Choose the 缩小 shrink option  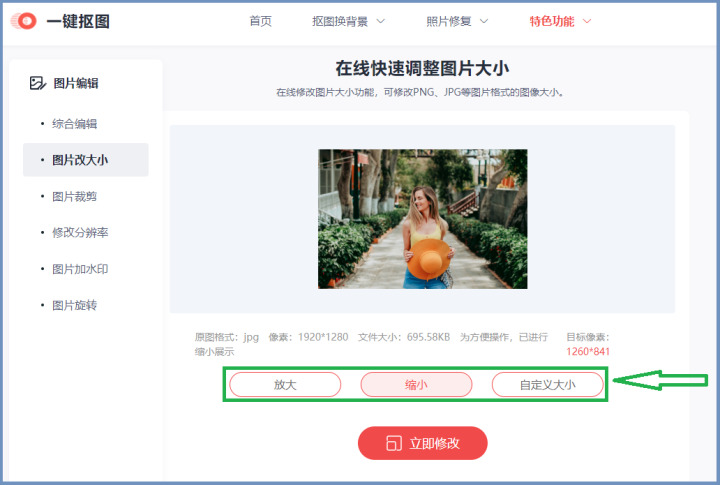tap(416, 384)
